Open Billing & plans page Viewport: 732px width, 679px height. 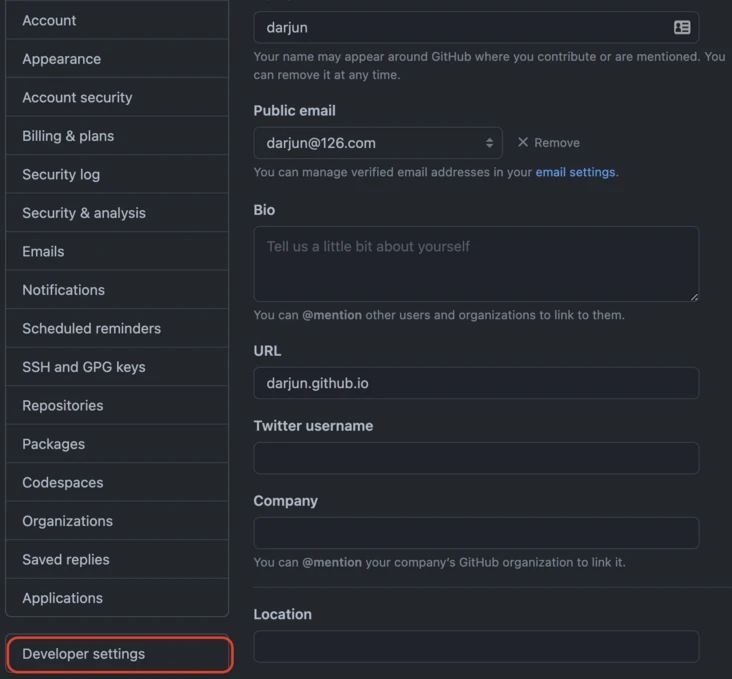68,136
